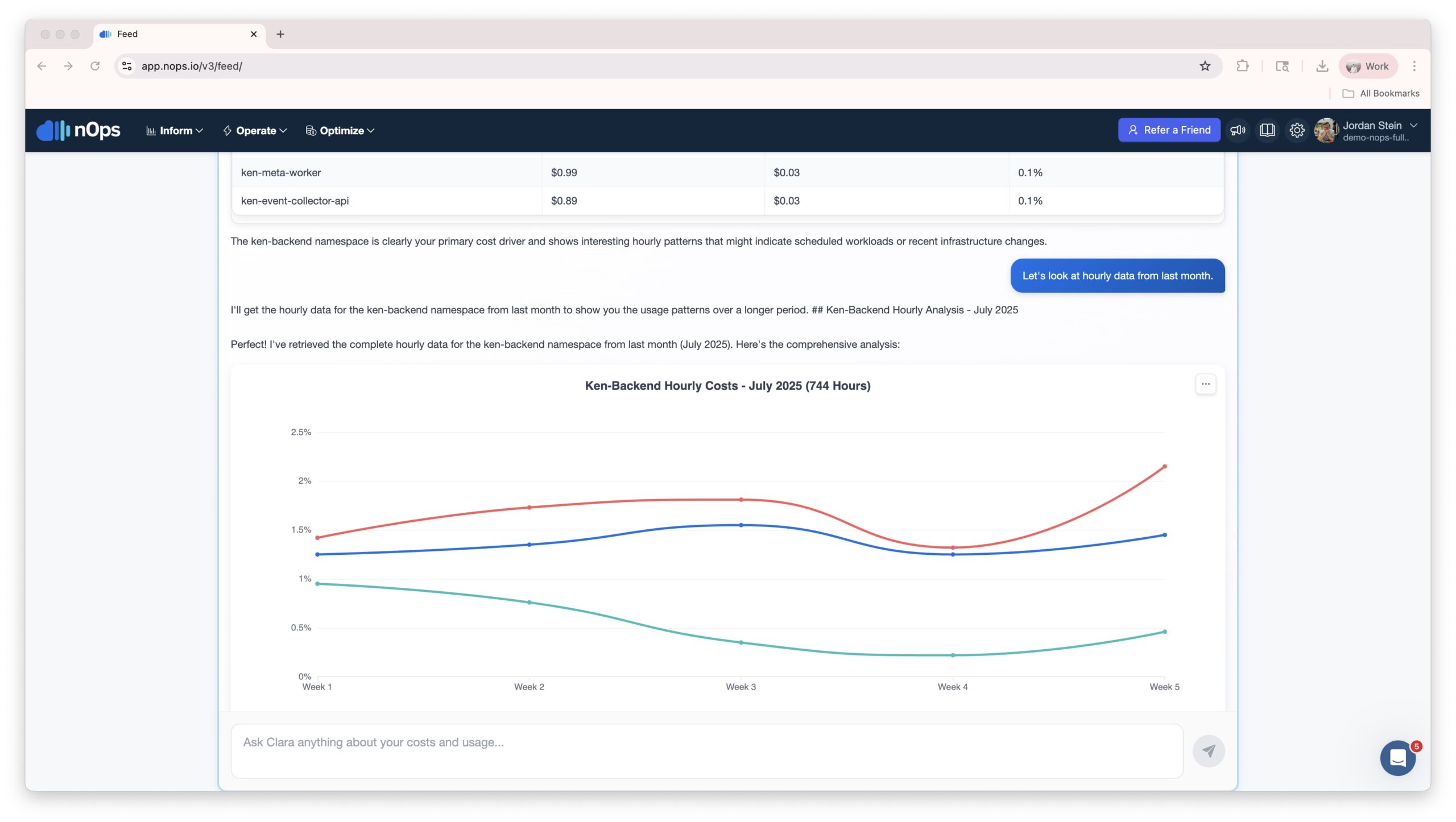1456x822 pixels.
Task: Click the red line's Week 5 data point
Action: [x=1164, y=467]
